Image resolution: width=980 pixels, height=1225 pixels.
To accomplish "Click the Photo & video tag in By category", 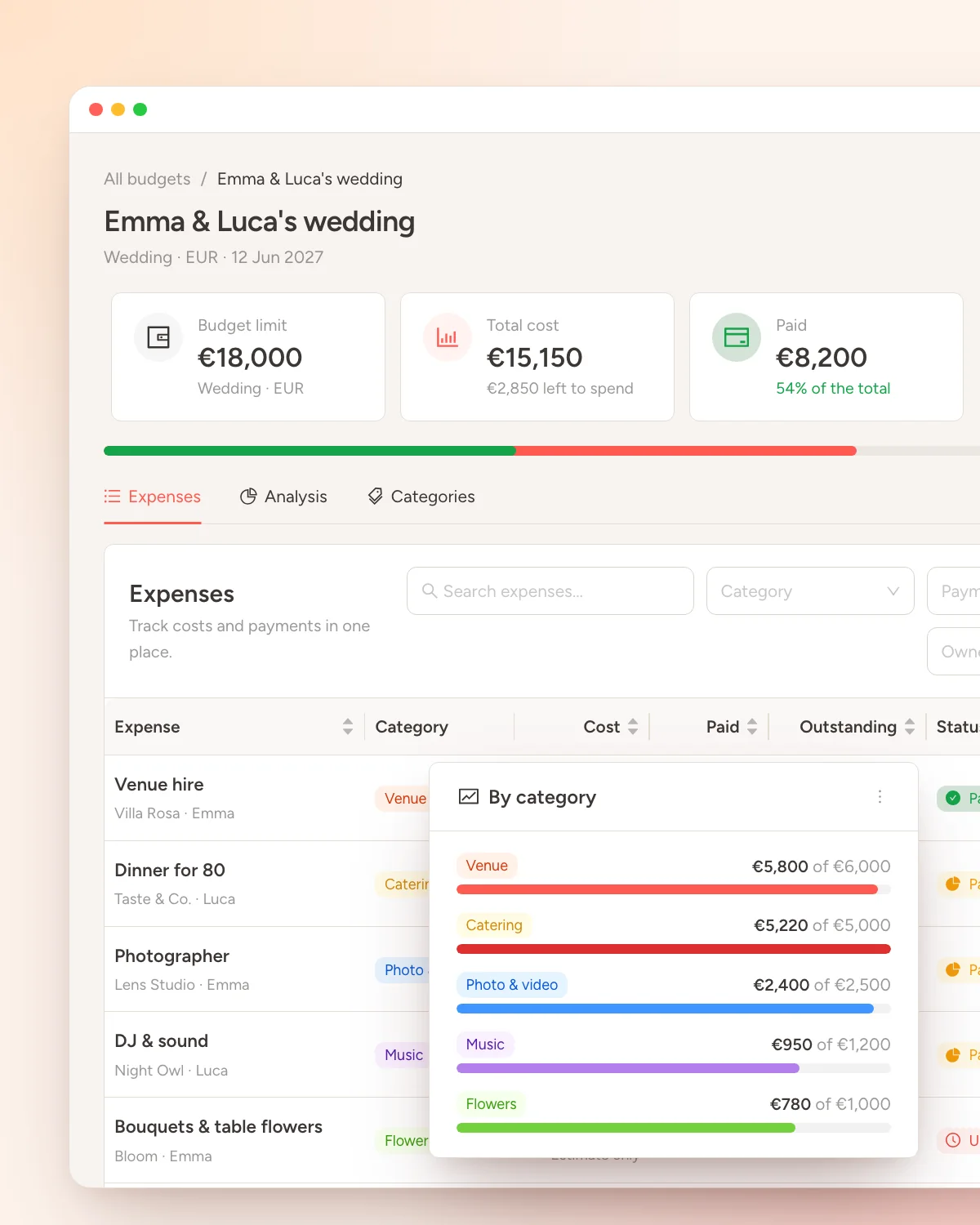I will pyautogui.click(x=512, y=985).
